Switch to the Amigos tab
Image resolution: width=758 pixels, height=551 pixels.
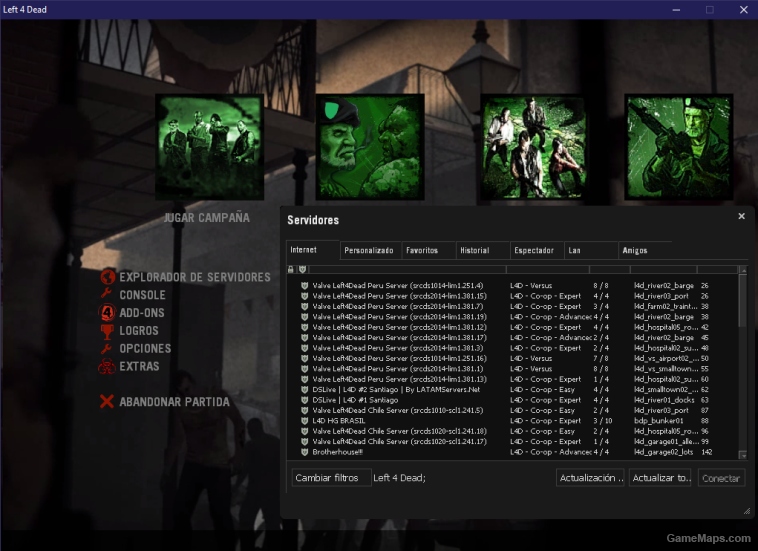[645, 250]
